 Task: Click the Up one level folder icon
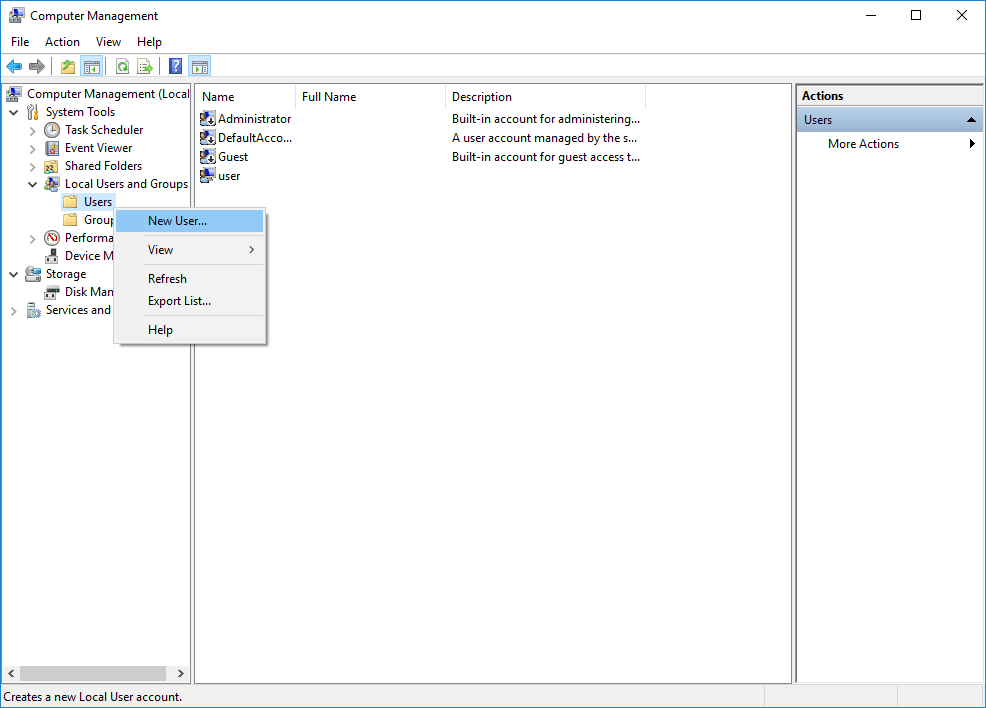coord(68,66)
